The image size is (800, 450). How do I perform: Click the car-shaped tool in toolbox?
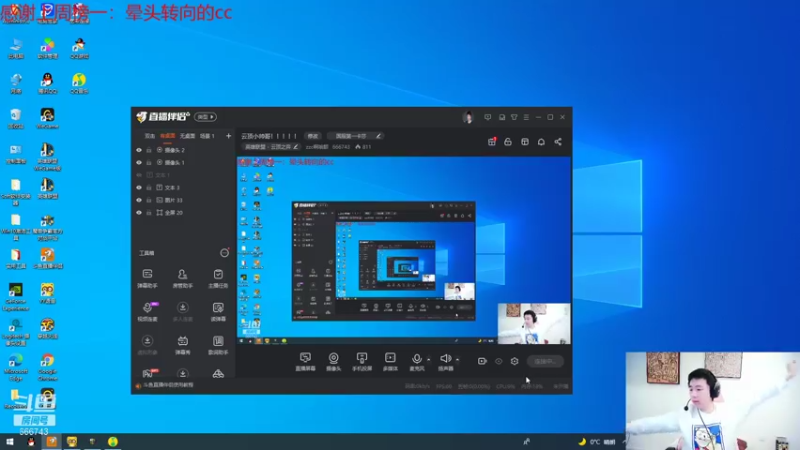tap(218, 373)
